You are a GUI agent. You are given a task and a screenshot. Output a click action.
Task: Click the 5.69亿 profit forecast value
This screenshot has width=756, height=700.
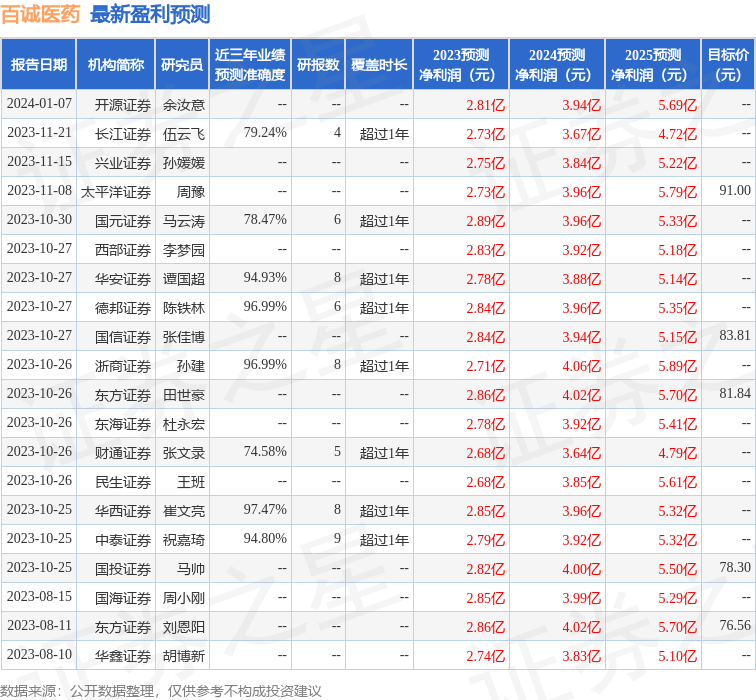[x=677, y=105]
